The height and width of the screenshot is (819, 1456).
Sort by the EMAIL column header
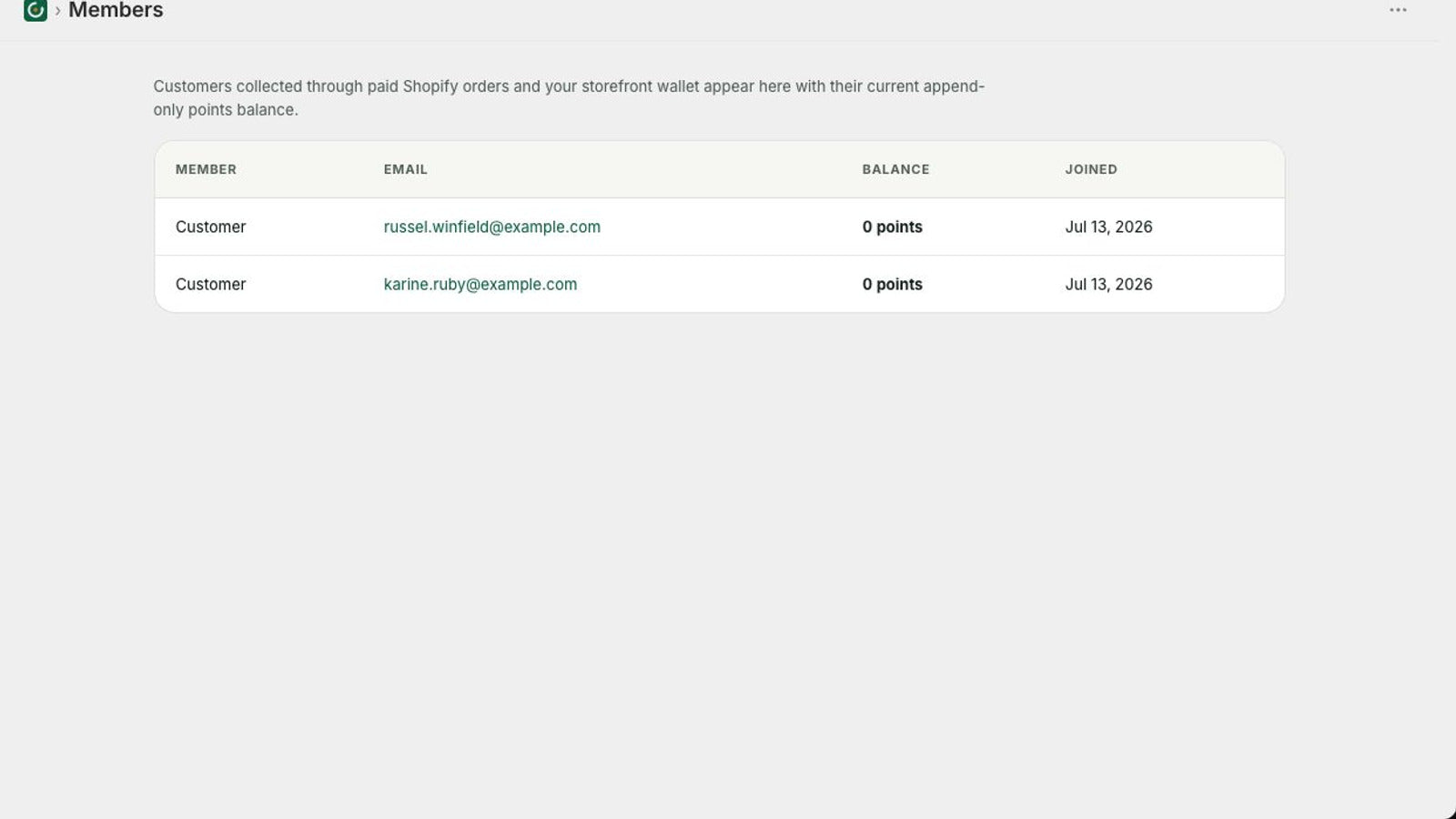[x=405, y=169]
